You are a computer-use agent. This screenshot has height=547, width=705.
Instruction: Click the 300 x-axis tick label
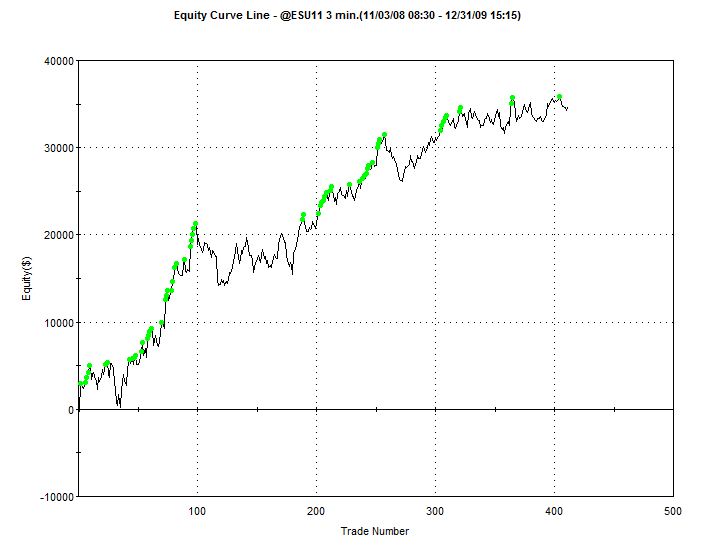click(x=435, y=511)
